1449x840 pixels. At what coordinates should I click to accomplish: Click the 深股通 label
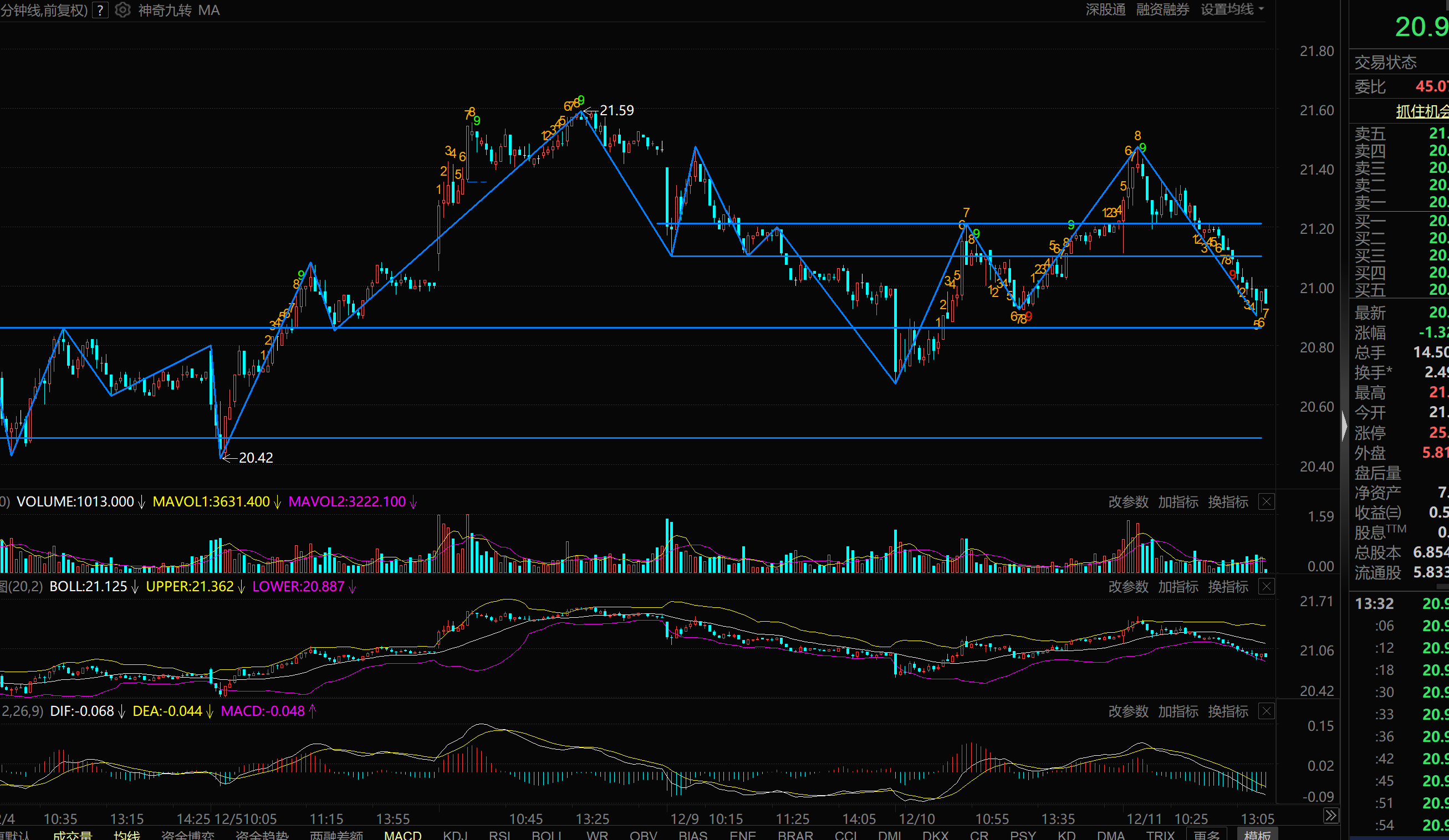coord(1105,10)
